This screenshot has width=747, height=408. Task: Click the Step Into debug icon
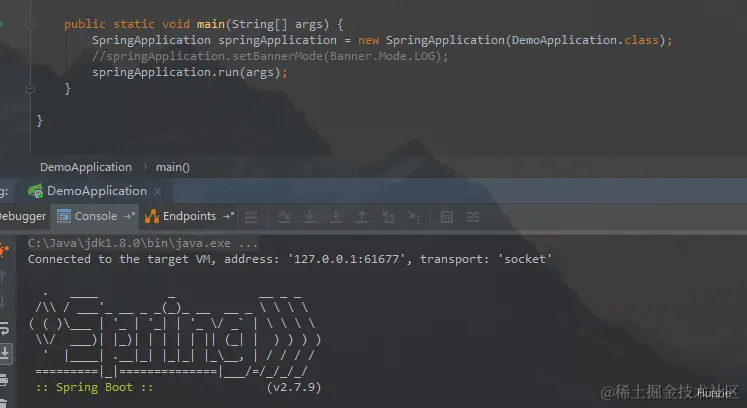pos(336,217)
